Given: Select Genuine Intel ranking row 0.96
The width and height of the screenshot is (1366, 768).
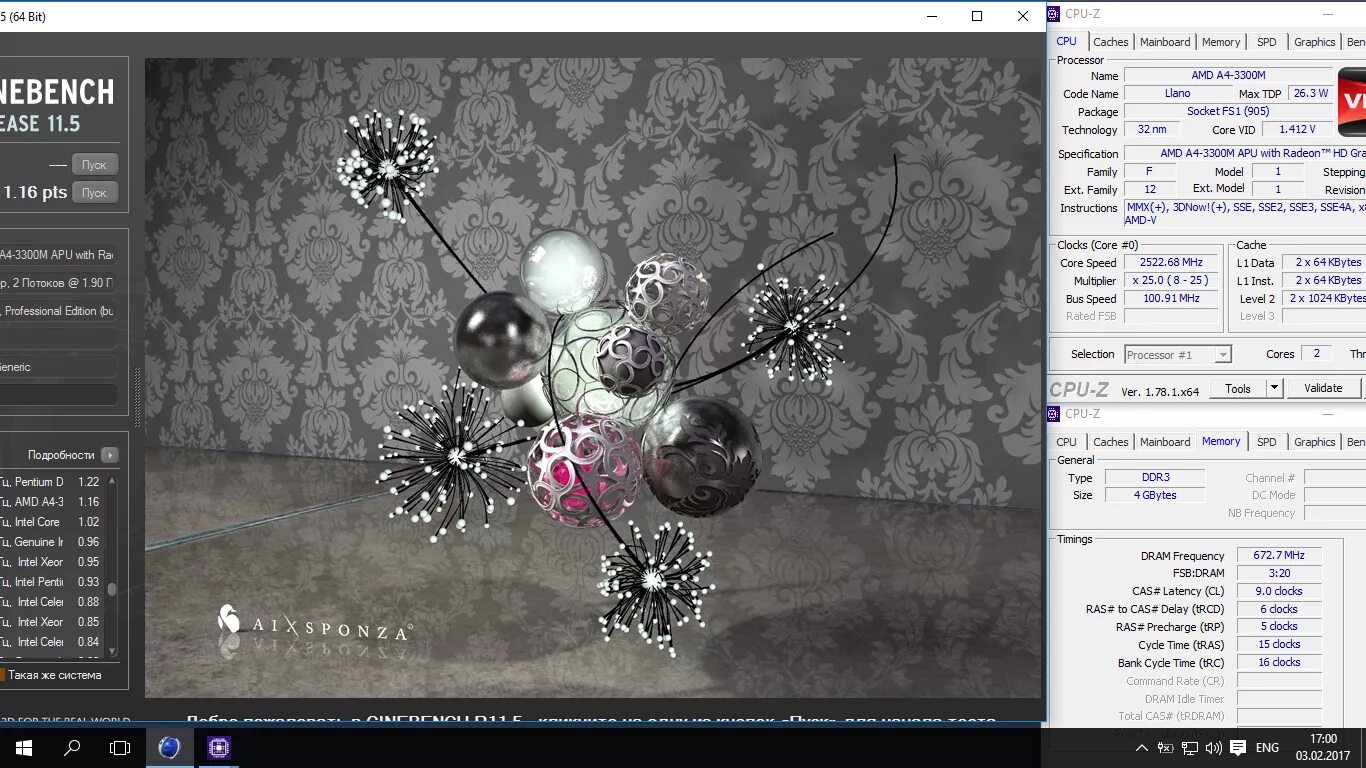Looking at the screenshot, I should 52,542.
